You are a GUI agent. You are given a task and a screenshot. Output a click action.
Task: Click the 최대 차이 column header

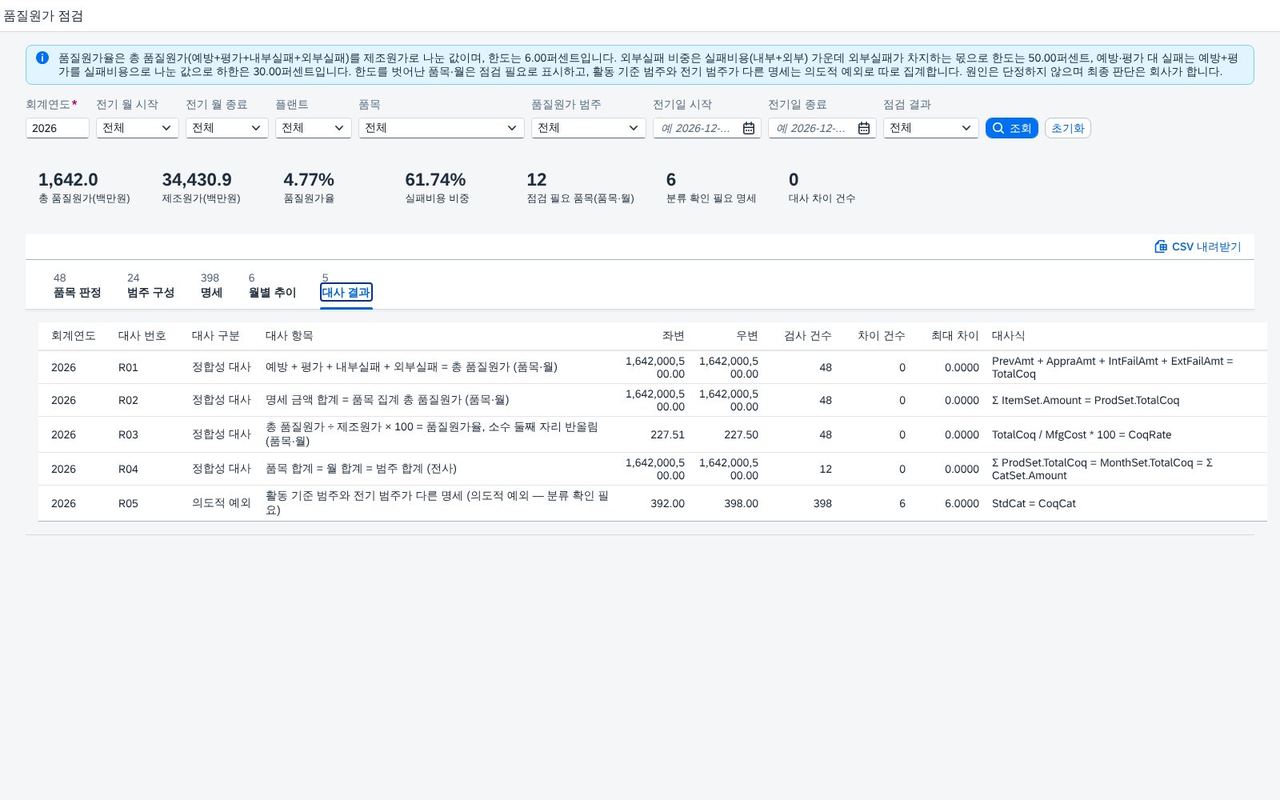(955, 336)
